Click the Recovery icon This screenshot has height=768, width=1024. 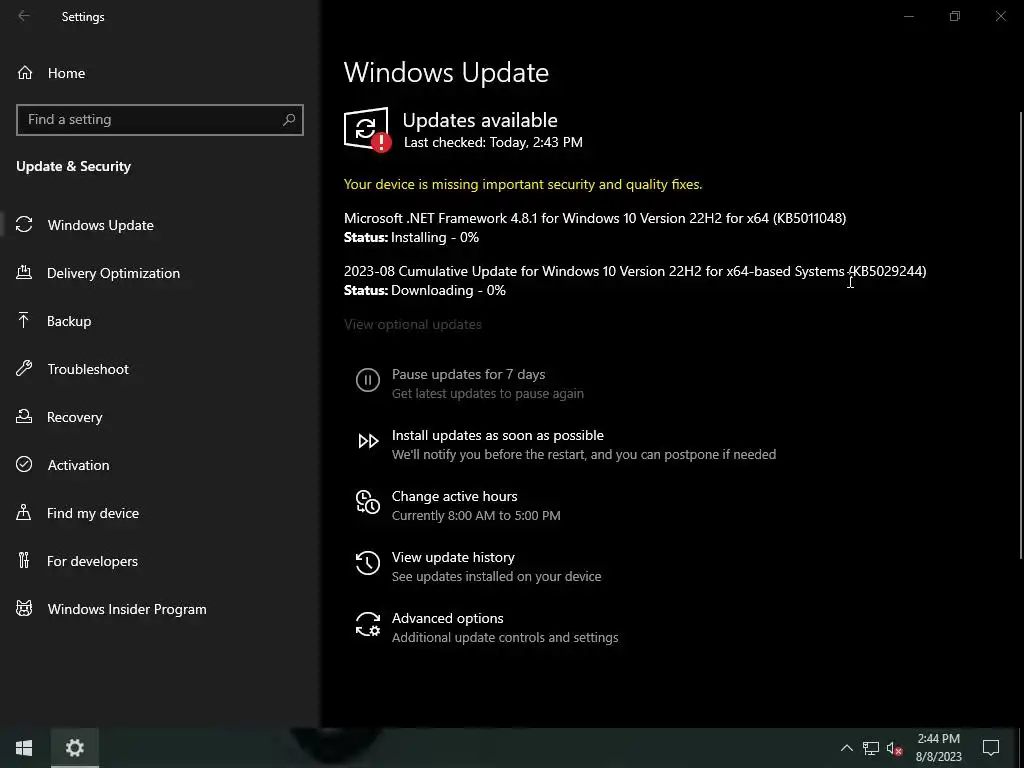pos(24,417)
